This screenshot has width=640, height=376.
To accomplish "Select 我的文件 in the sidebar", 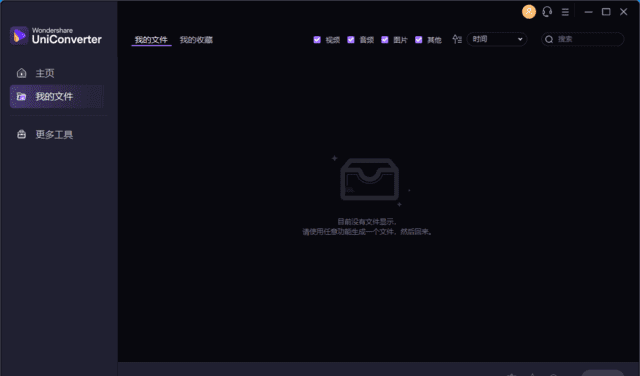I will pyautogui.click(x=56, y=96).
